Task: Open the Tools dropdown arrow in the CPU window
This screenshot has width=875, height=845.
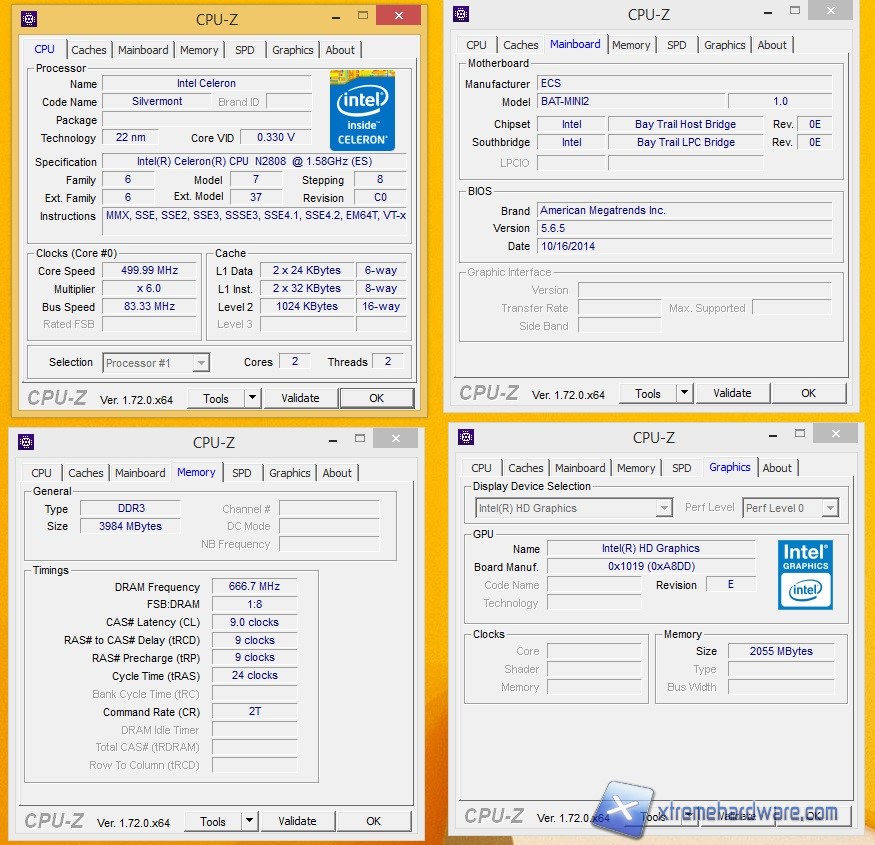Action: [x=252, y=398]
